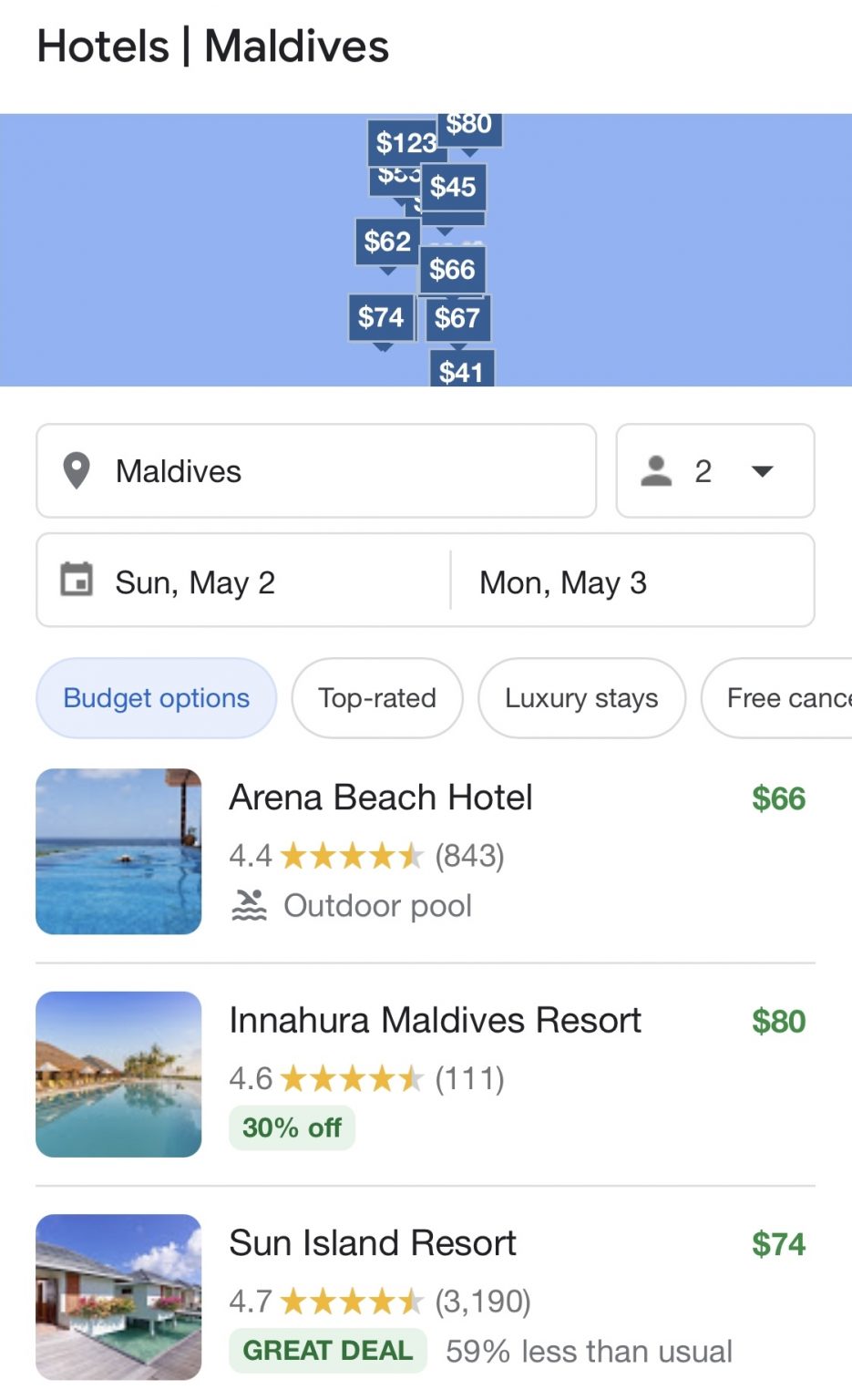
Task: Click the location pin icon beside Maldives
Action: point(77,471)
